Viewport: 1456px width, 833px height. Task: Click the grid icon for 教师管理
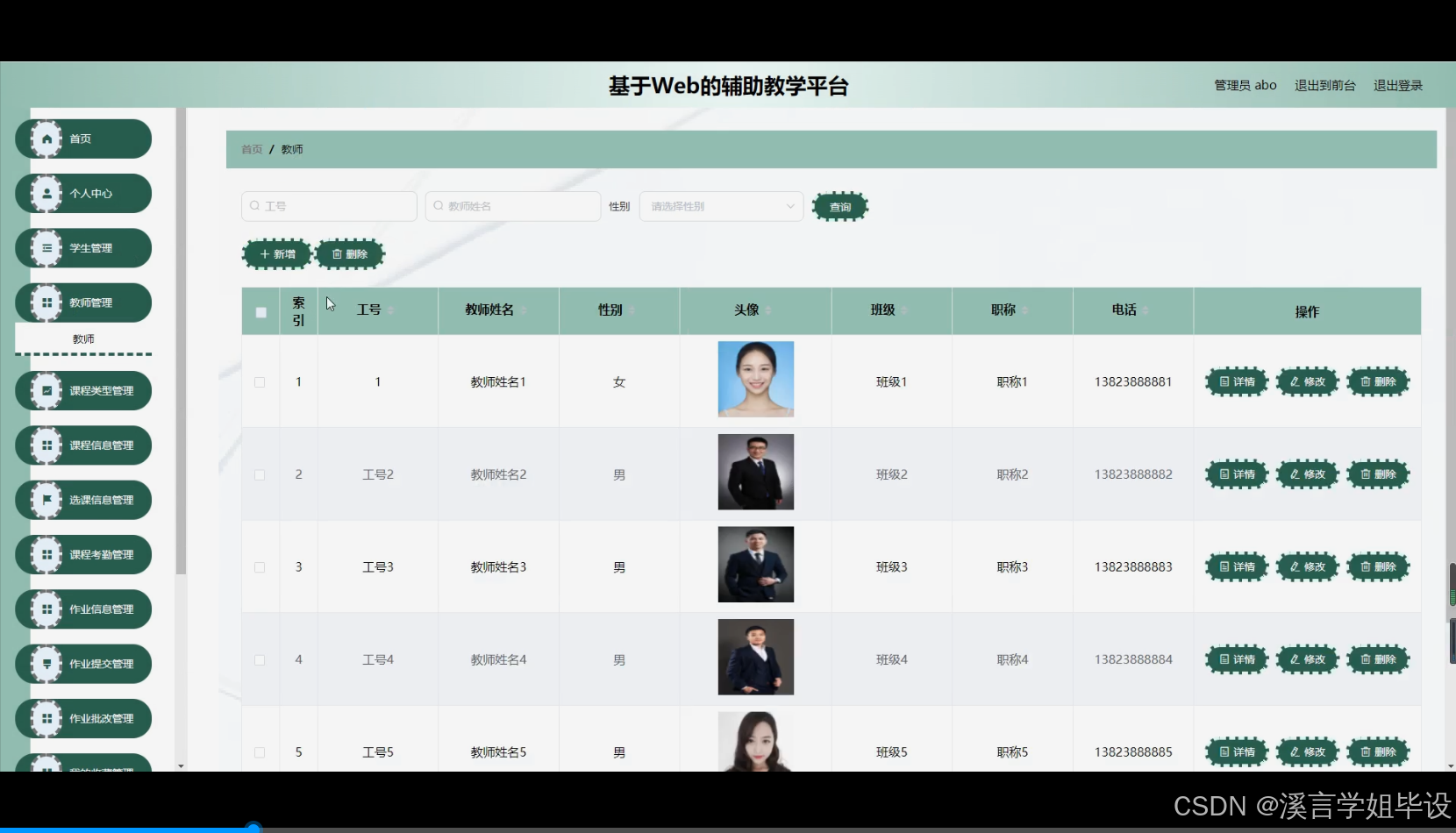(46, 303)
